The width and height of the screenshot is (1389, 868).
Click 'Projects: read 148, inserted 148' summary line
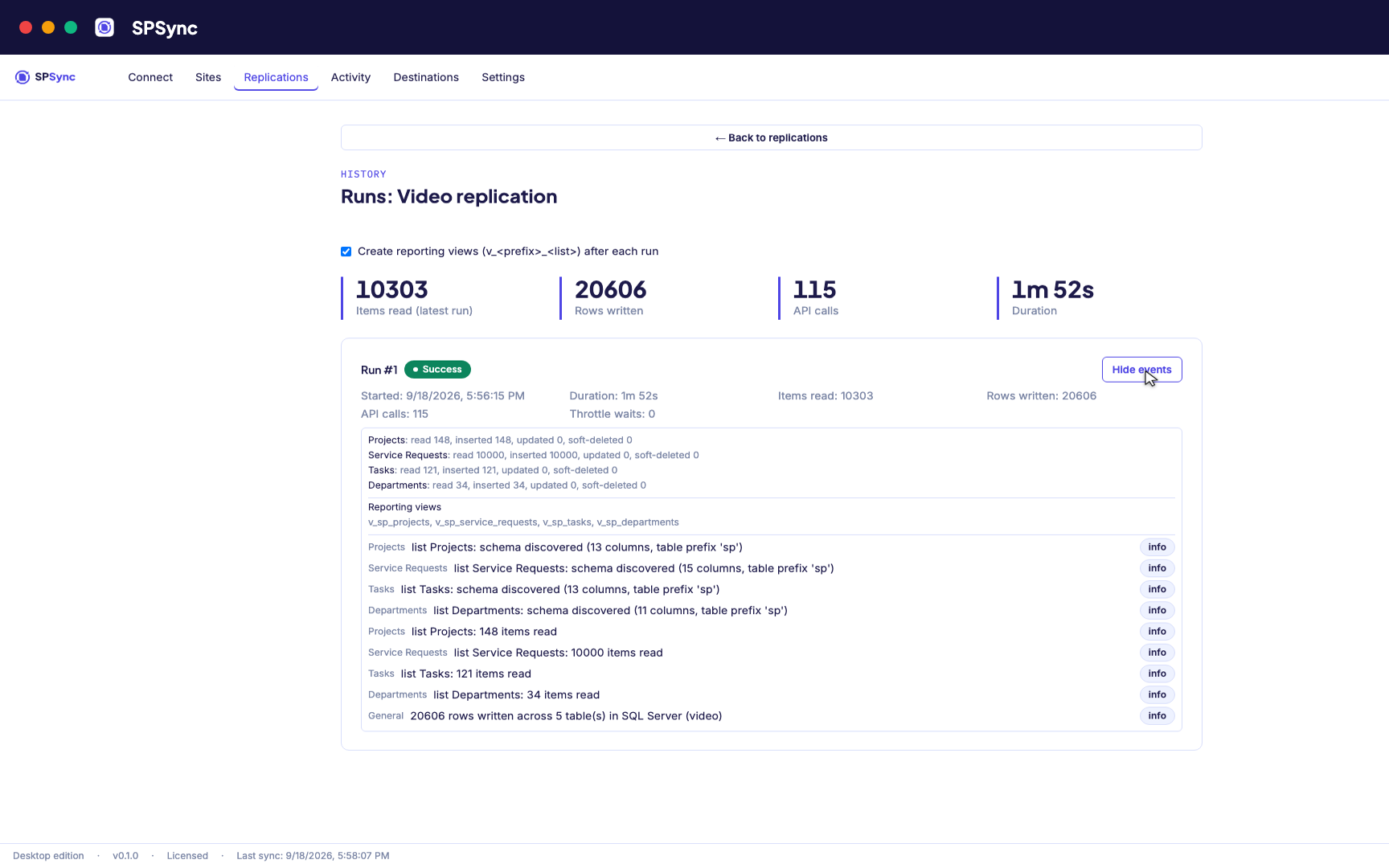(x=500, y=440)
